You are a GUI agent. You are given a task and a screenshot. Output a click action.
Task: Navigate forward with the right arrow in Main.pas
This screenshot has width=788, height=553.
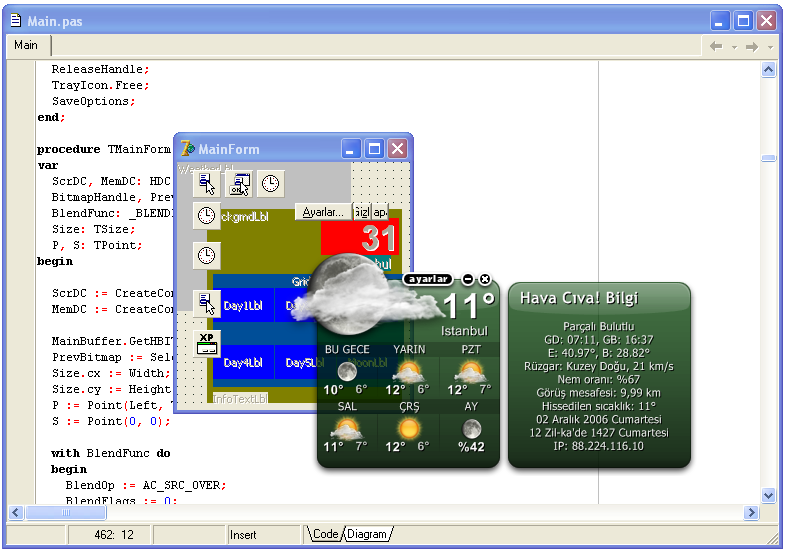(x=752, y=47)
